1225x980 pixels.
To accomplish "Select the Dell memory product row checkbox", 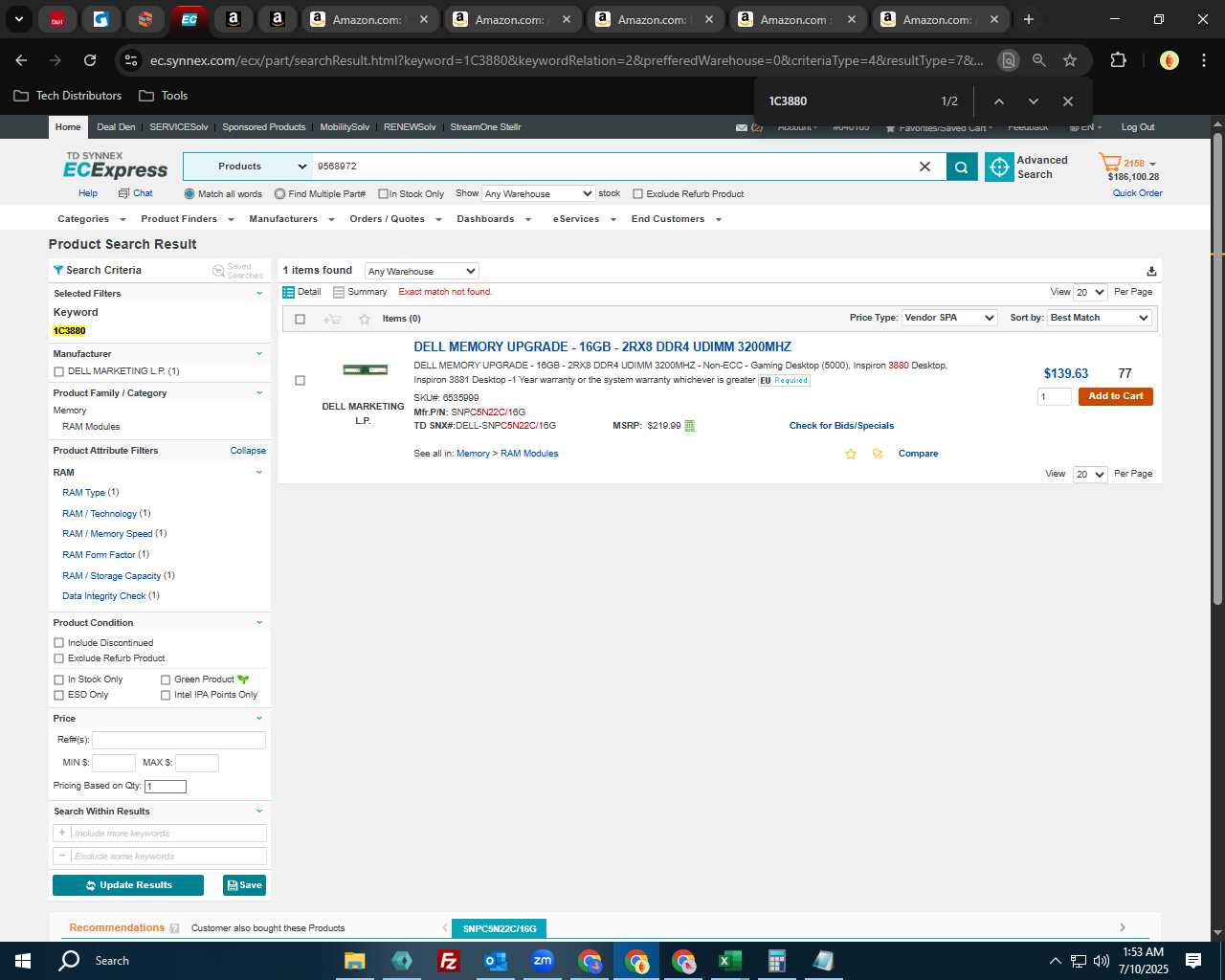I will point(300,381).
